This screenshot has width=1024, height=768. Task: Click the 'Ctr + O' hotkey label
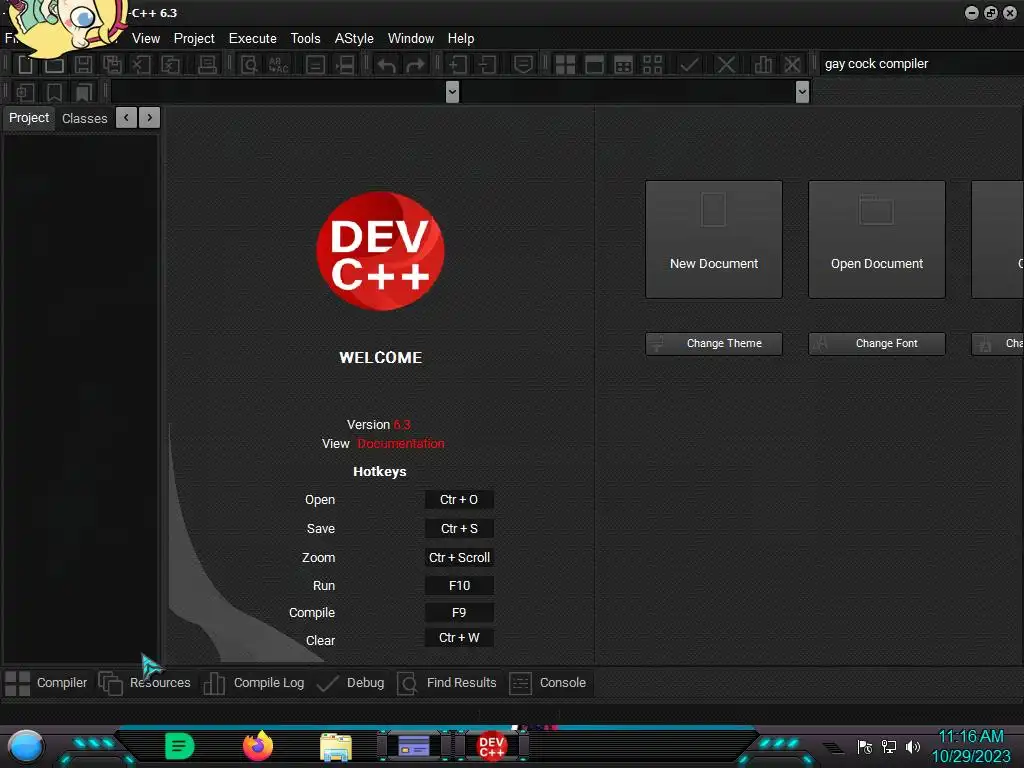459,500
